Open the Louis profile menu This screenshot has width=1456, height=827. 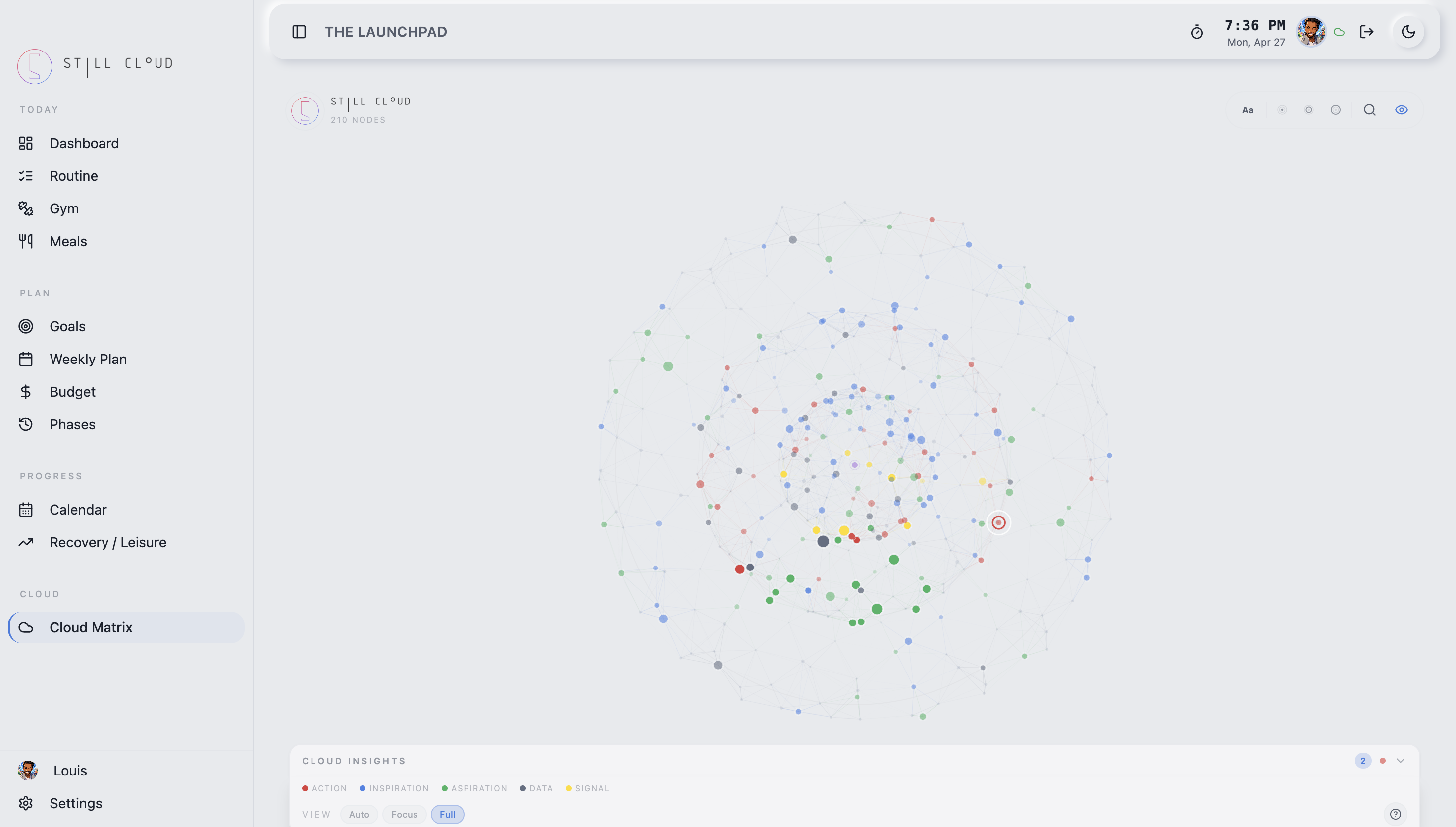point(69,770)
